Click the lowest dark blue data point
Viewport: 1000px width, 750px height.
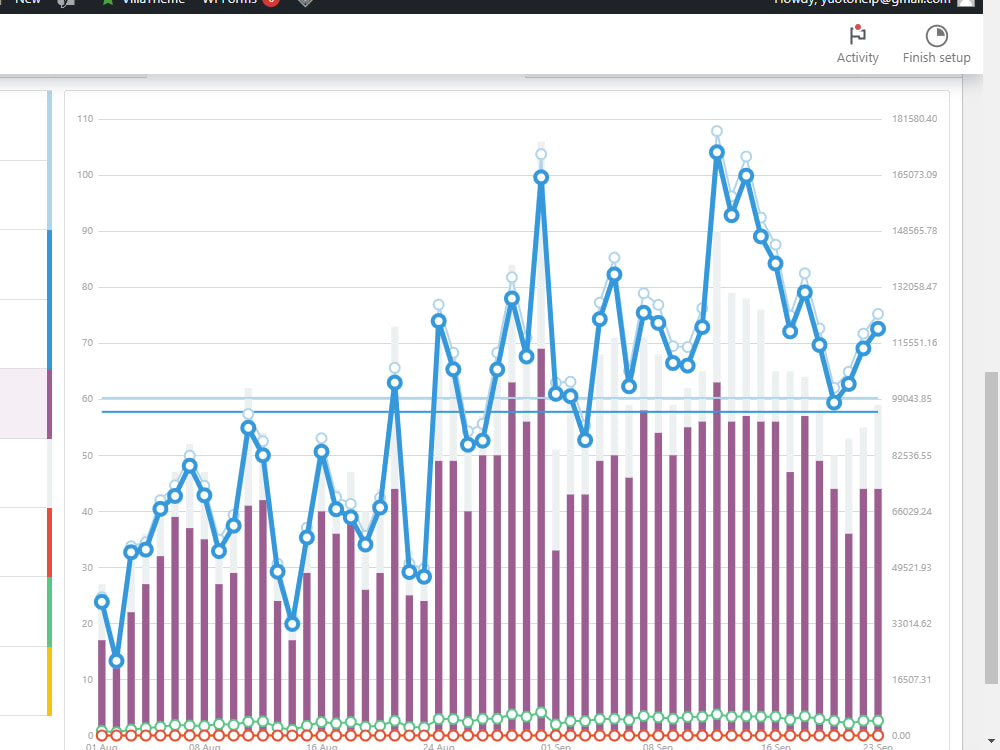[116, 661]
